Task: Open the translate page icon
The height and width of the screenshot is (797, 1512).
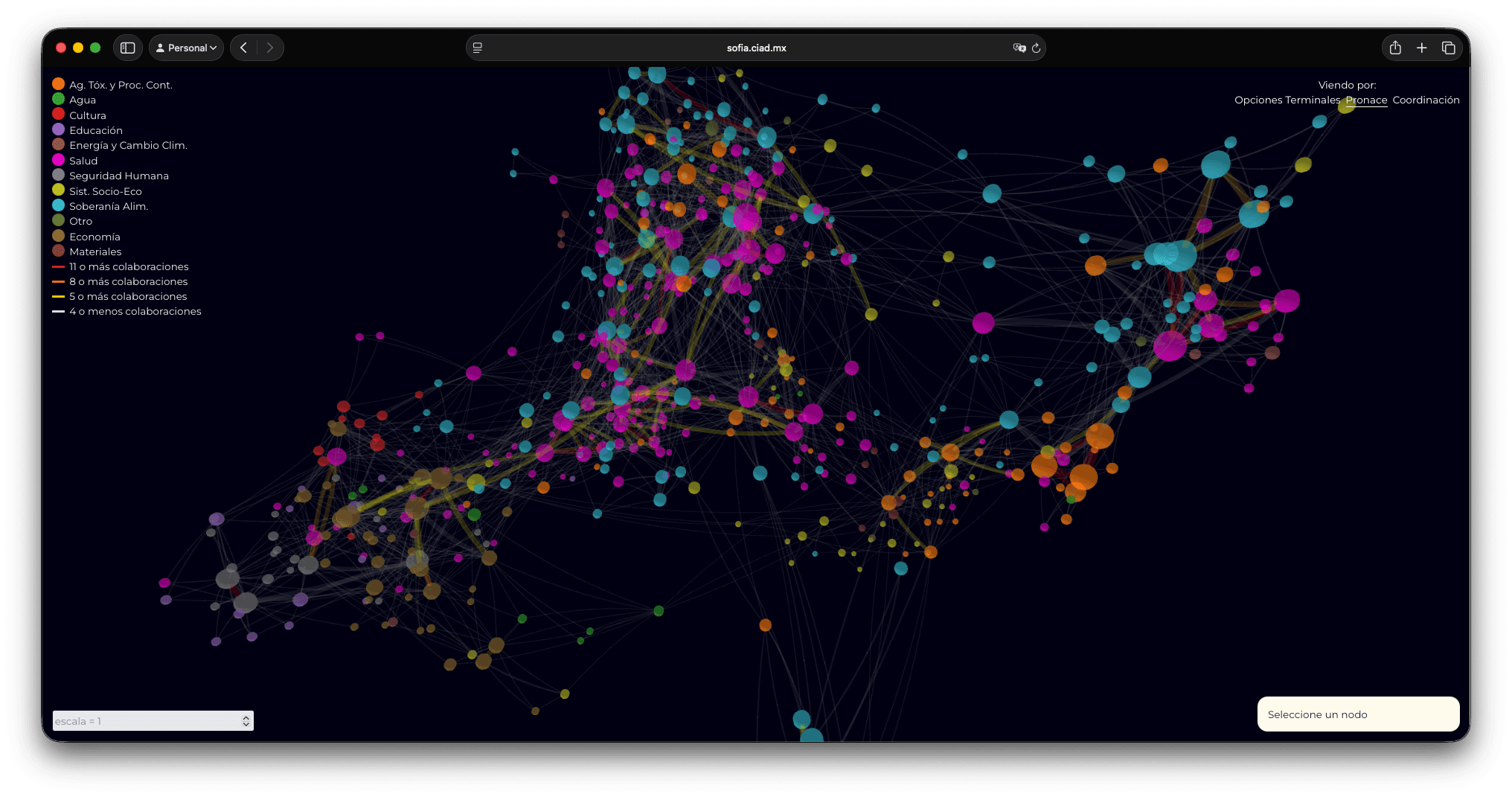Action: click(x=1019, y=48)
